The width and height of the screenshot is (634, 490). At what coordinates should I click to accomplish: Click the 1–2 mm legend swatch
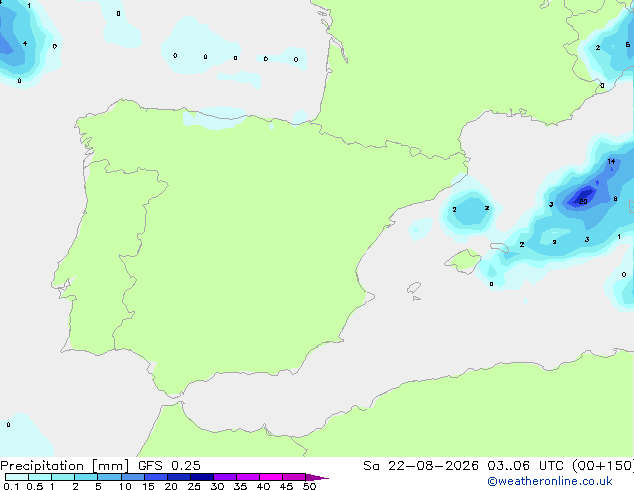click(x=63, y=477)
